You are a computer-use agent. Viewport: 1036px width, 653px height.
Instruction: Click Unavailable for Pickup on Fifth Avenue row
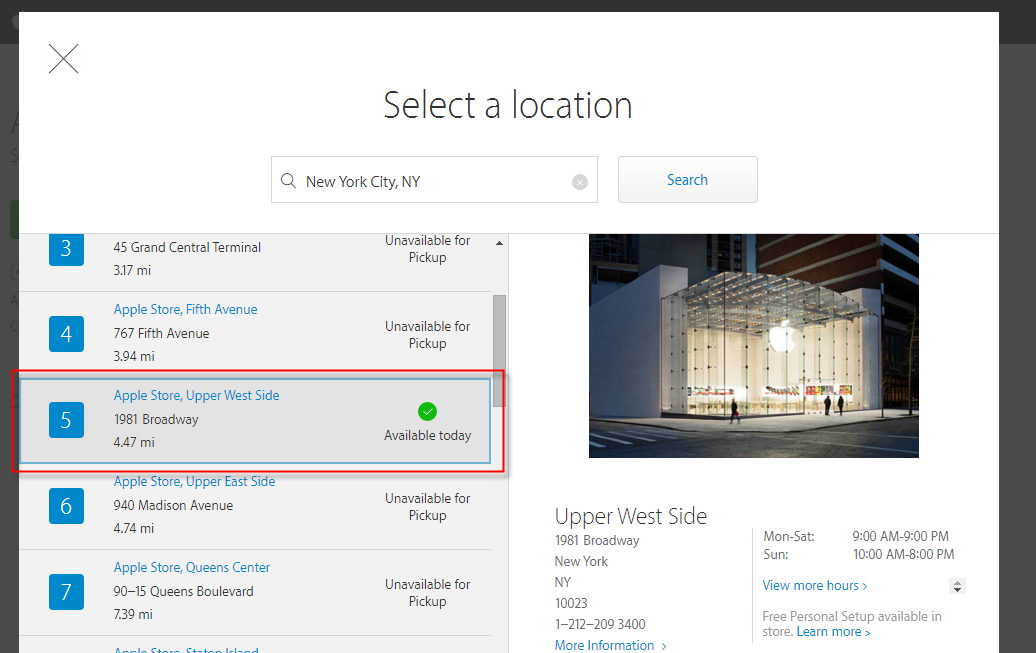427,335
